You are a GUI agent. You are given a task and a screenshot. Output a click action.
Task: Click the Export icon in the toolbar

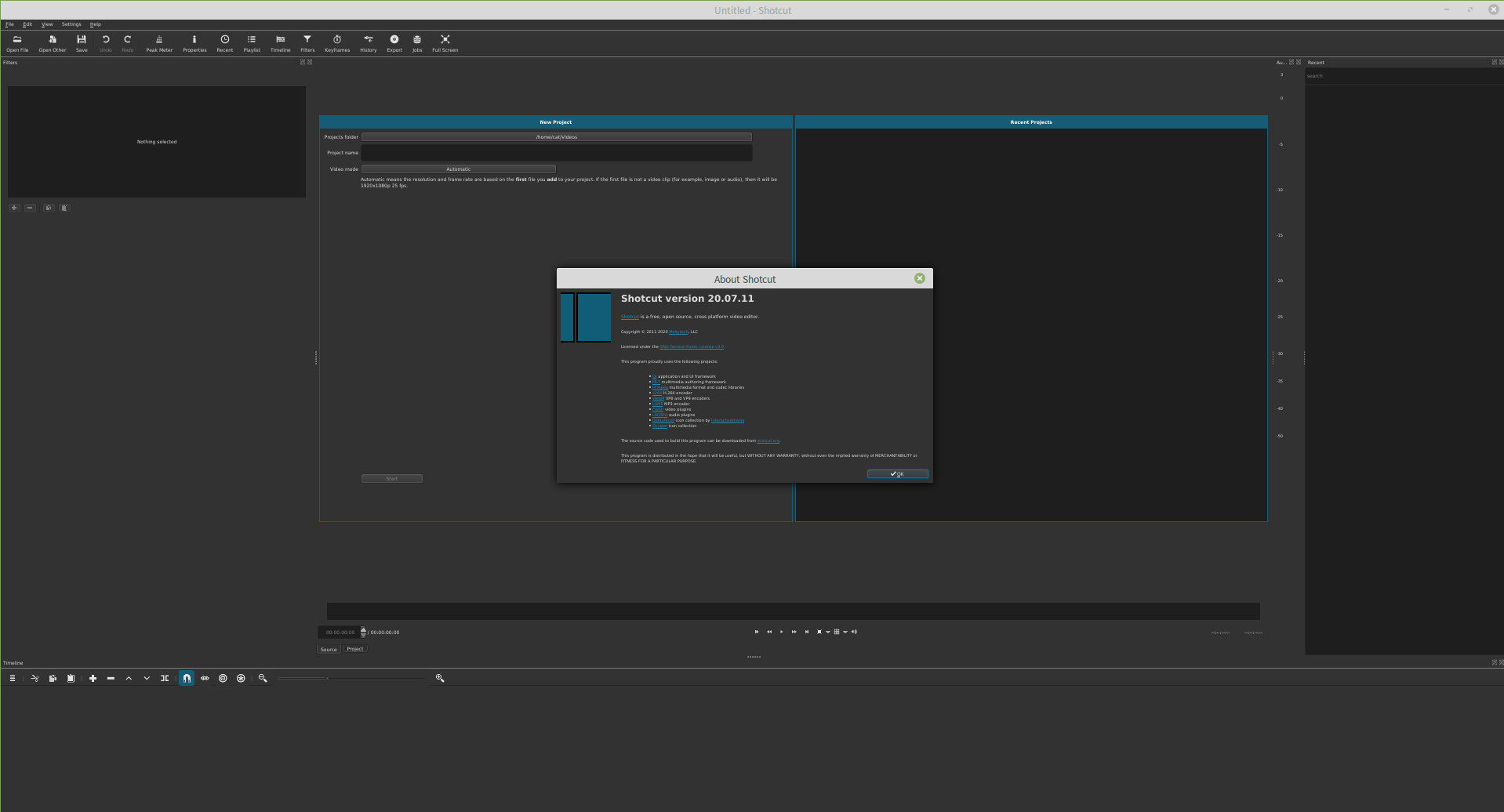click(x=394, y=42)
